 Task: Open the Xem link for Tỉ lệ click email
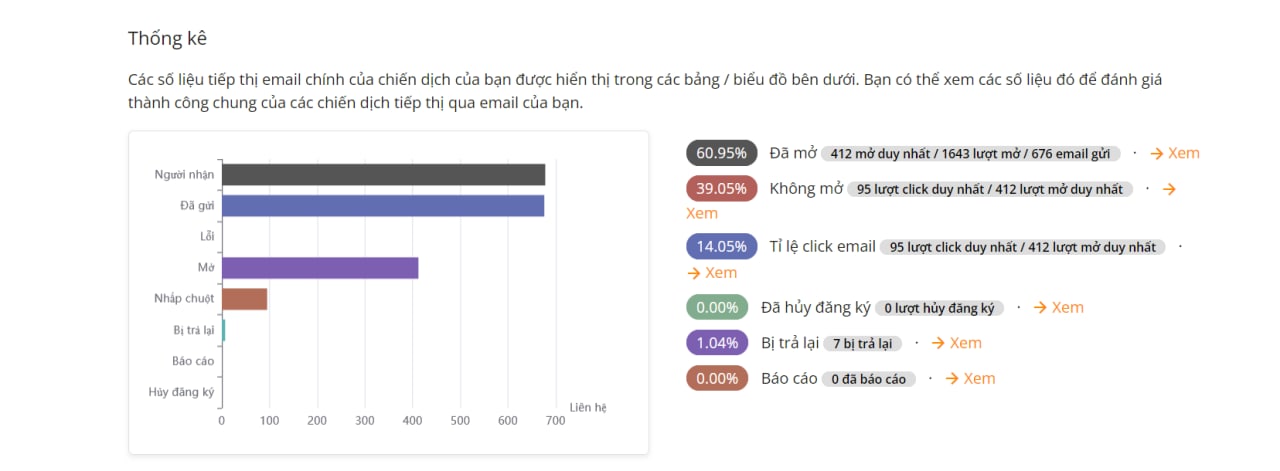tap(711, 273)
